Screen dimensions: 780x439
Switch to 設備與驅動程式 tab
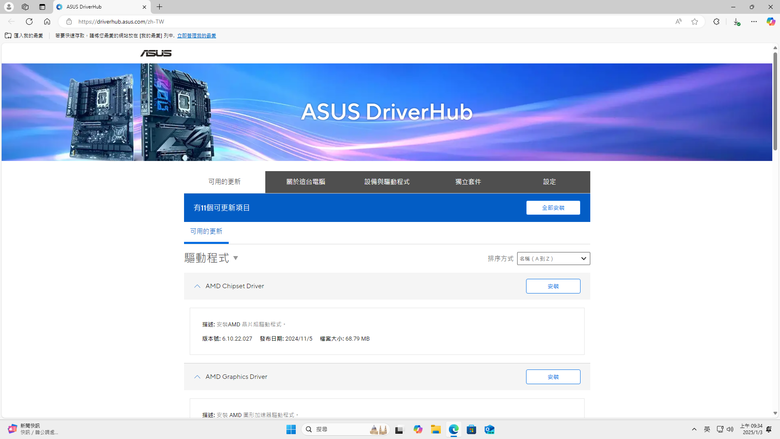tap(387, 182)
